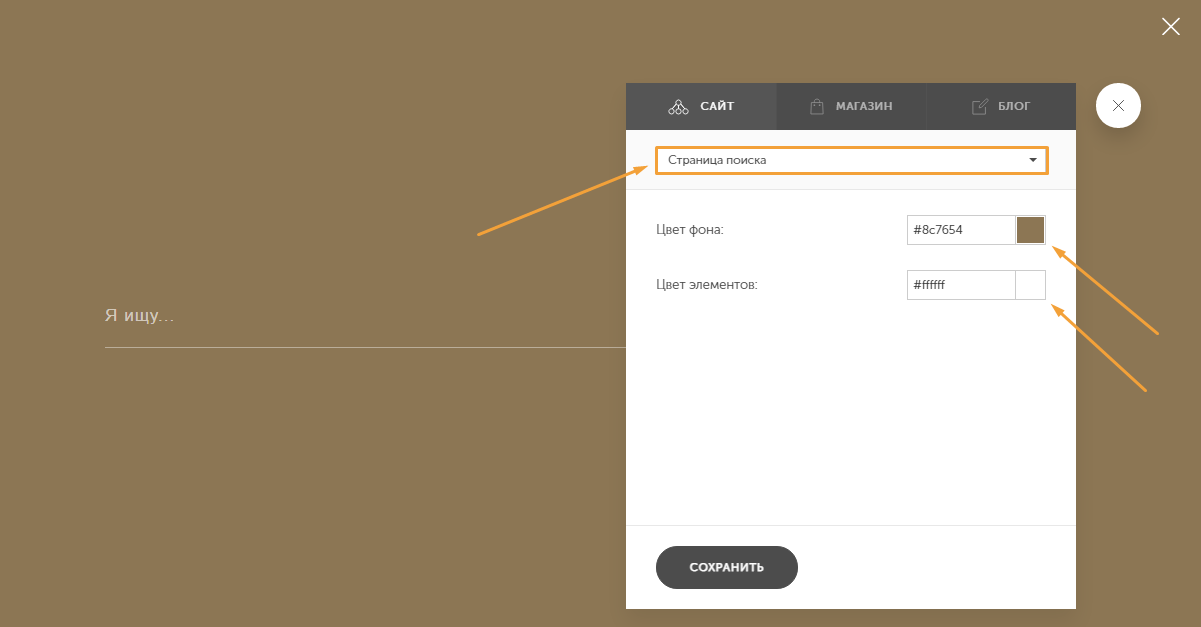The width and height of the screenshot is (1201, 627).
Task: Close the settings panel with round X button
Action: pyautogui.click(x=1118, y=105)
